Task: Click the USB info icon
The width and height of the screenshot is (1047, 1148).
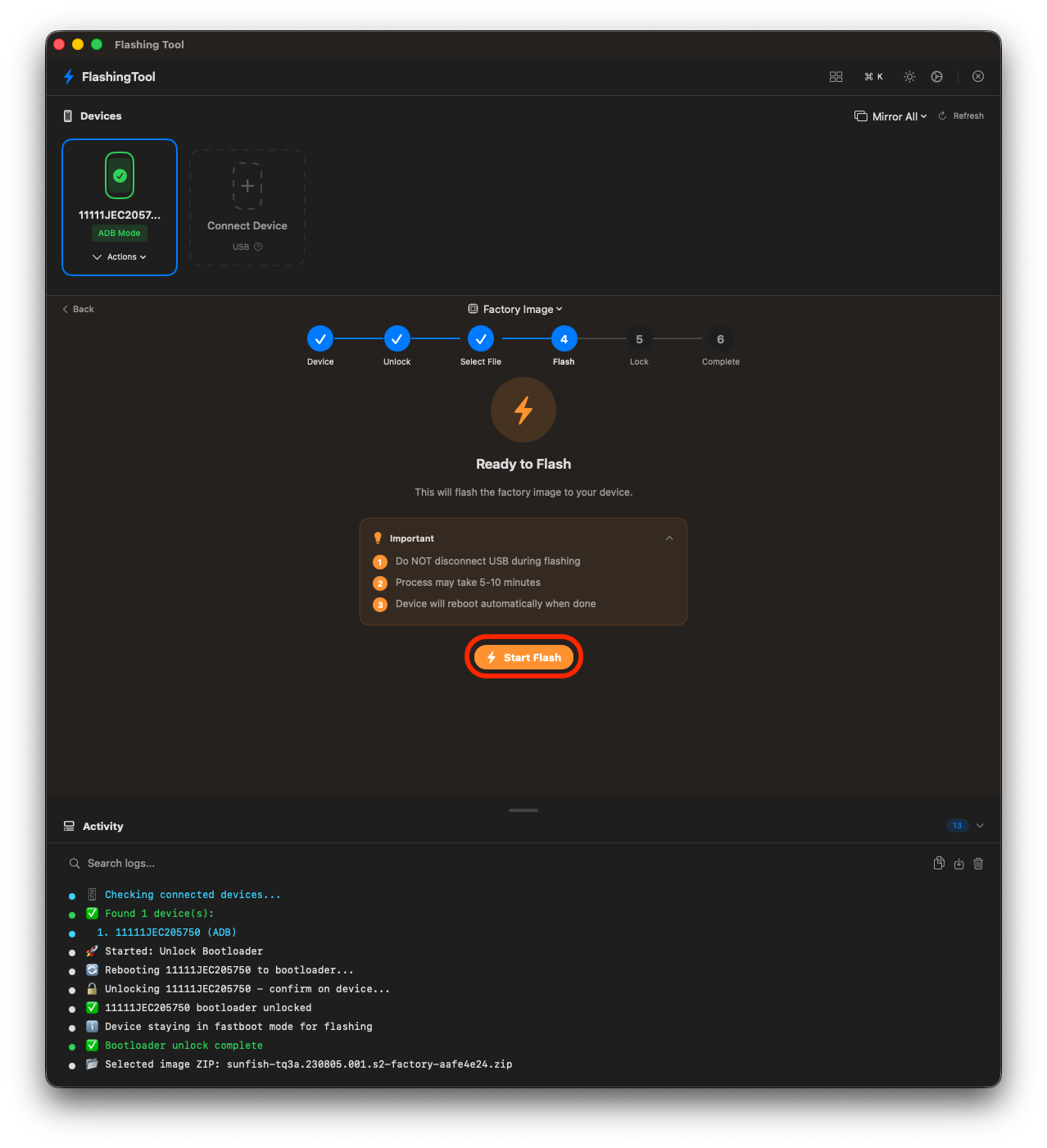Action: point(258,247)
